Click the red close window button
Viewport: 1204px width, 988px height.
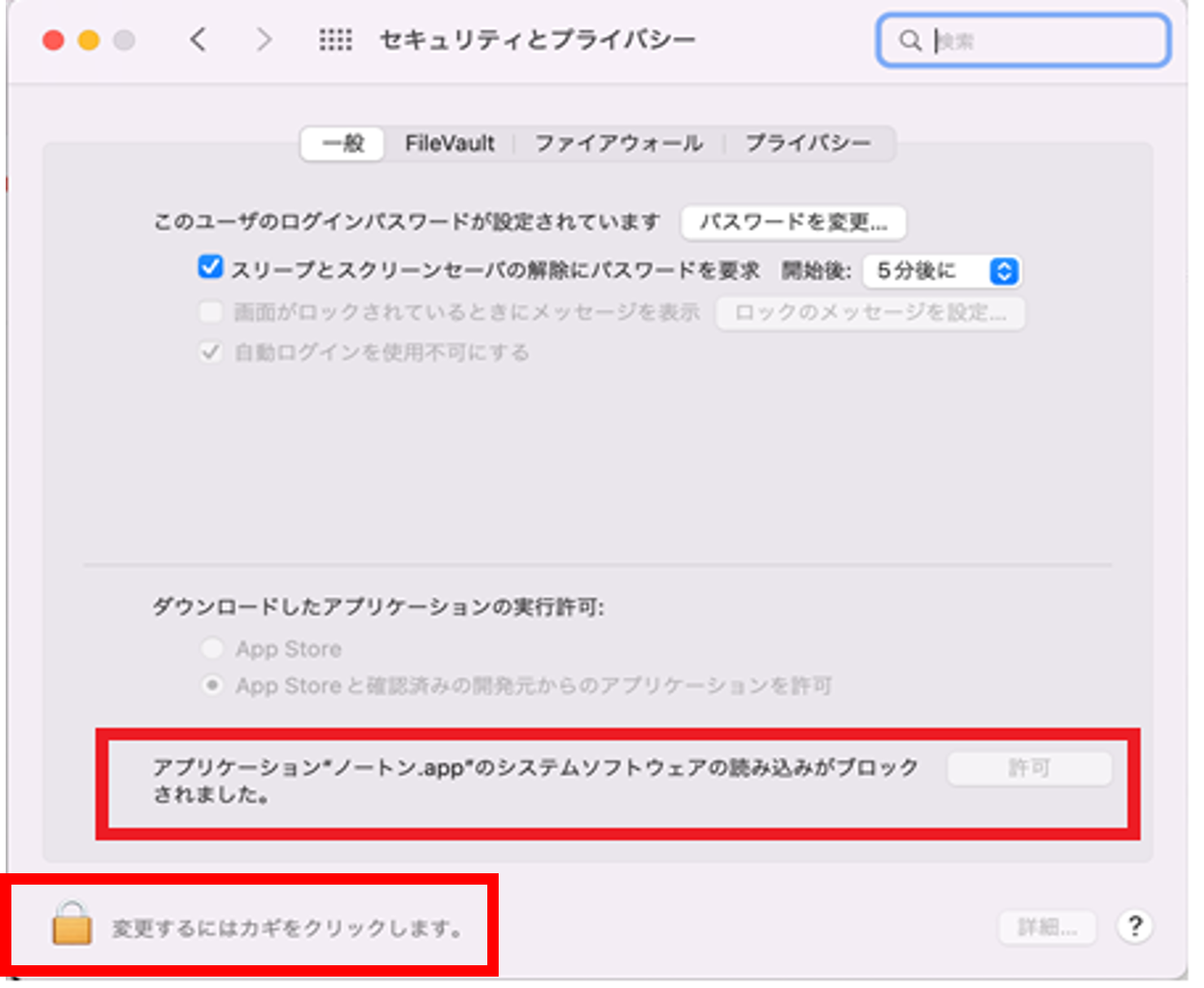point(54,40)
